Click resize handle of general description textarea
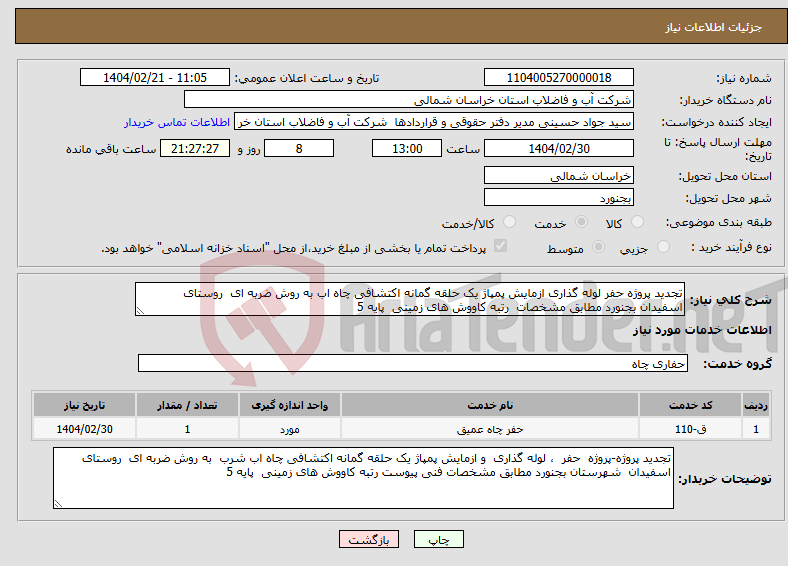 (140, 311)
